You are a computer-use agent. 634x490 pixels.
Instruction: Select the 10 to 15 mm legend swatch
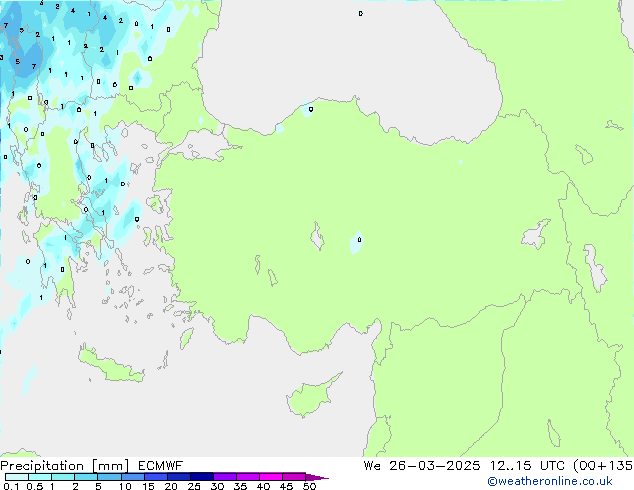(132, 477)
